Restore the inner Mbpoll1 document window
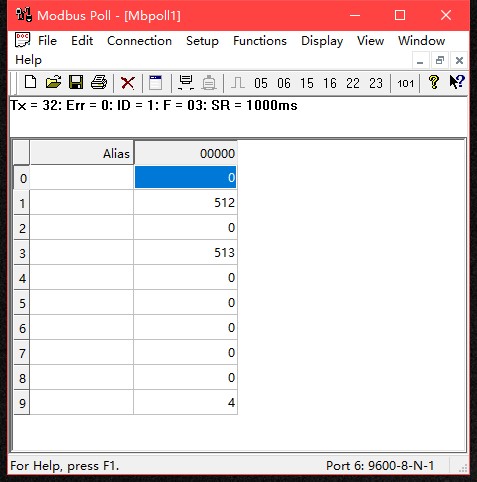 [440, 61]
